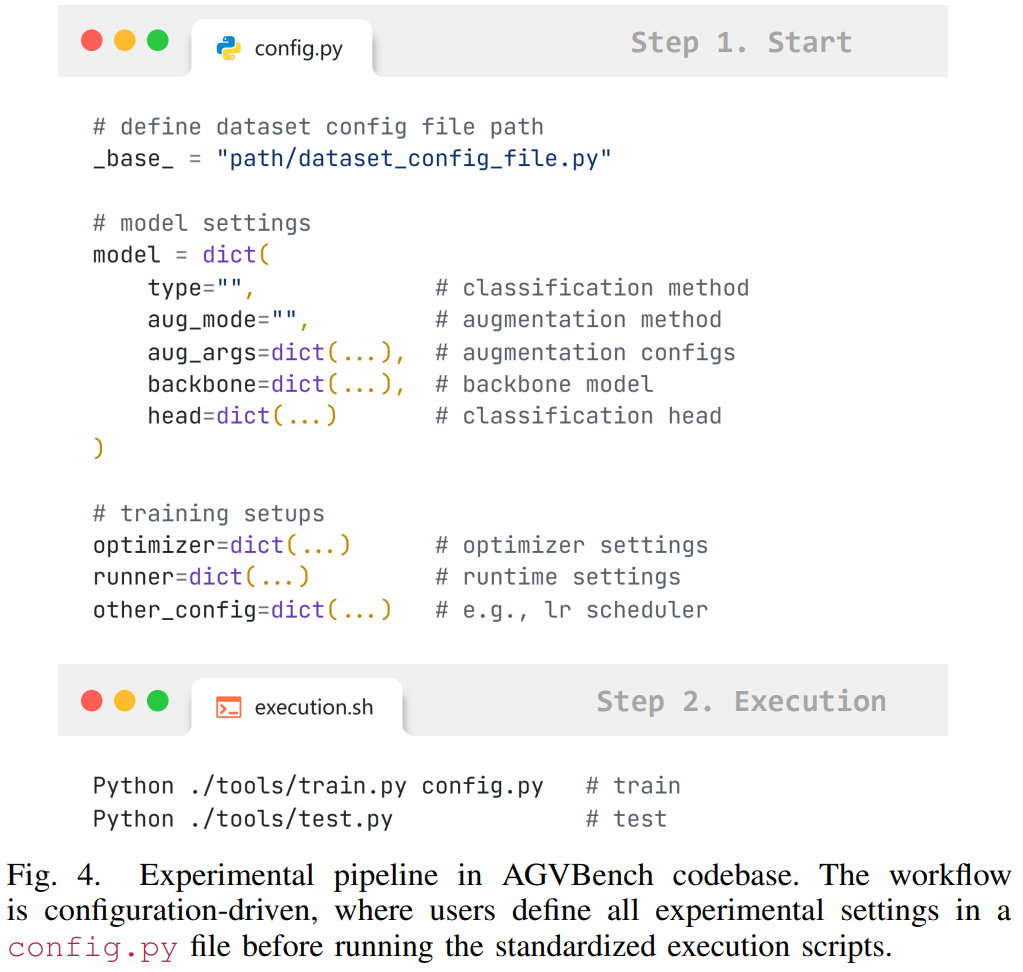The image size is (1023, 972).
Task: Click the "# backbone model" comment
Action: tap(544, 384)
